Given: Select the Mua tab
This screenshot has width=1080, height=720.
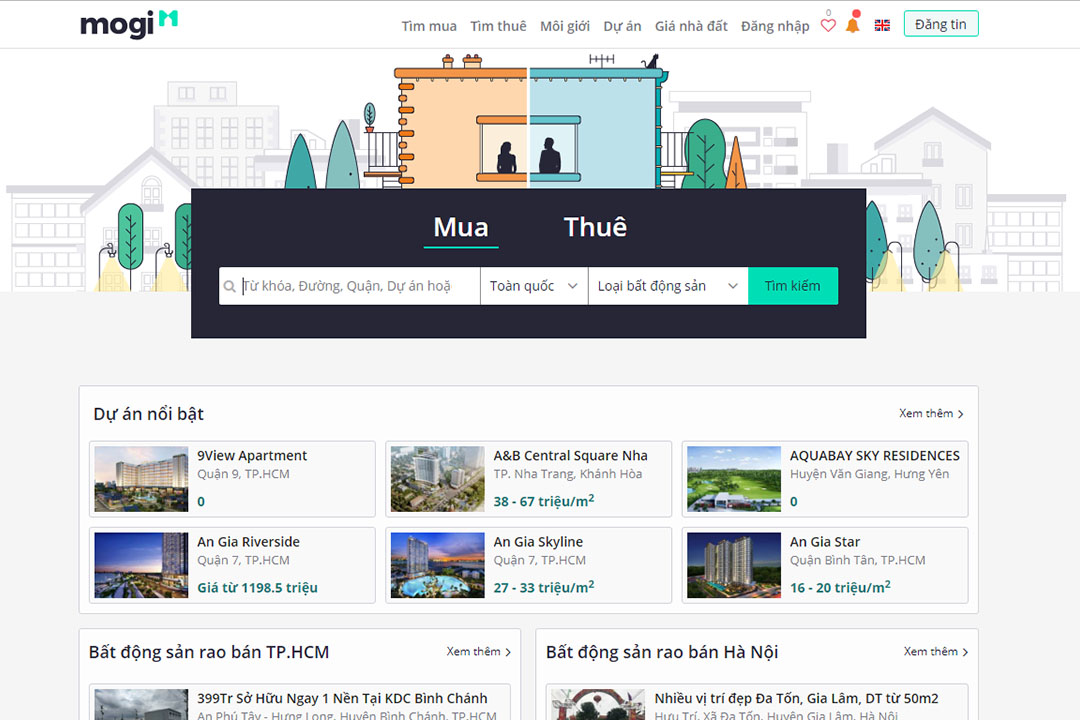Looking at the screenshot, I should [460, 227].
